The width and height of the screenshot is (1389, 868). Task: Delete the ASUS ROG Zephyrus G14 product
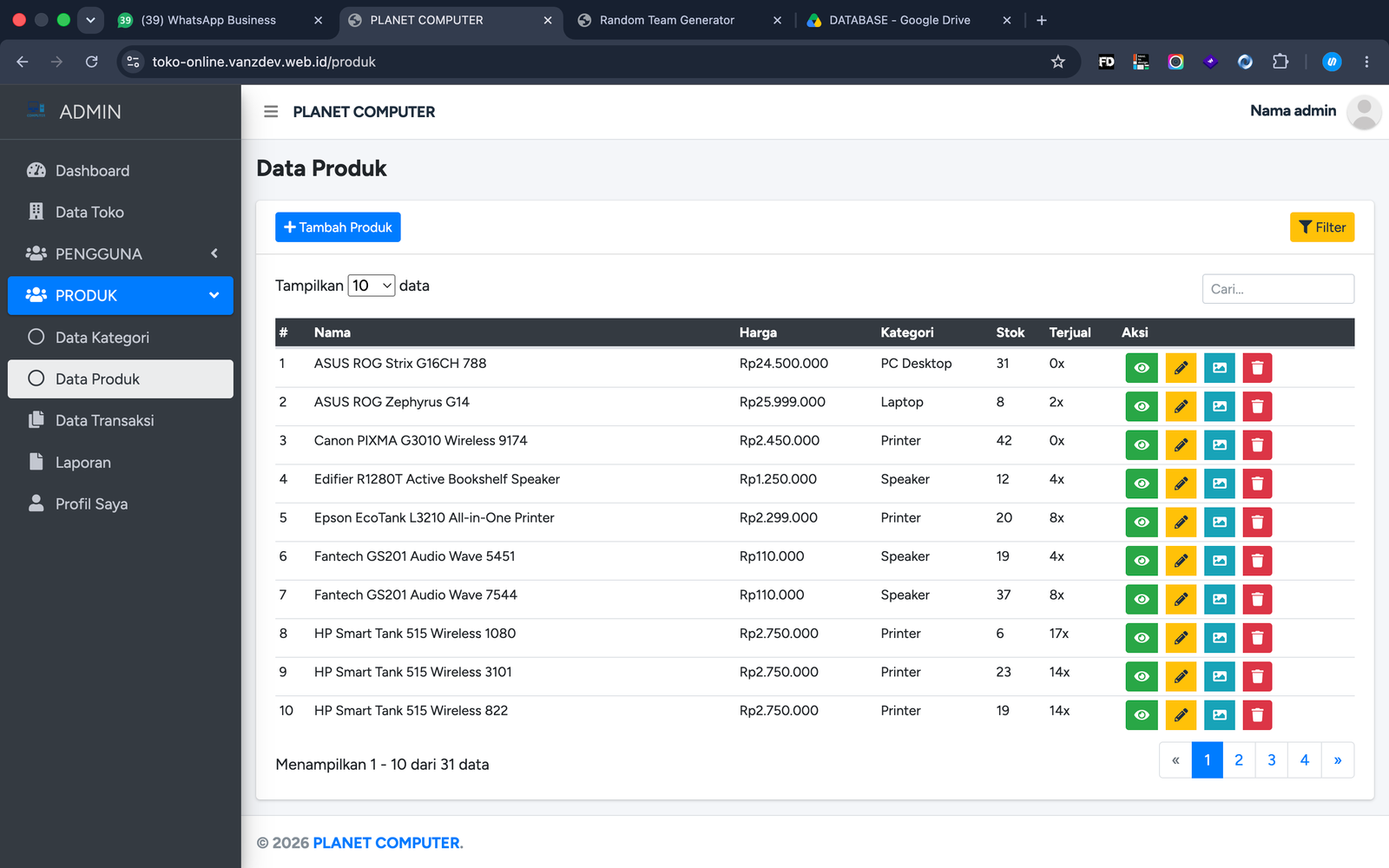click(1257, 406)
